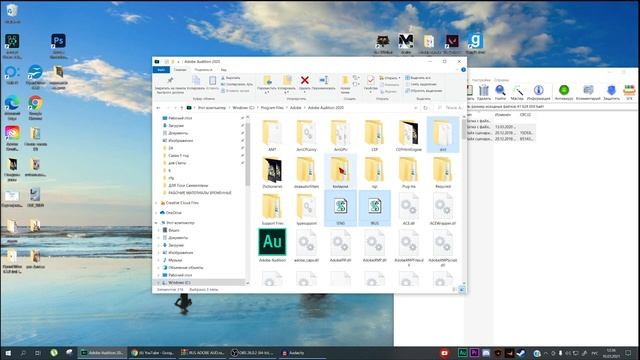This screenshot has height=360, width=640.
Task: Click Select All in the ribbon
Action: [x=418, y=78]
